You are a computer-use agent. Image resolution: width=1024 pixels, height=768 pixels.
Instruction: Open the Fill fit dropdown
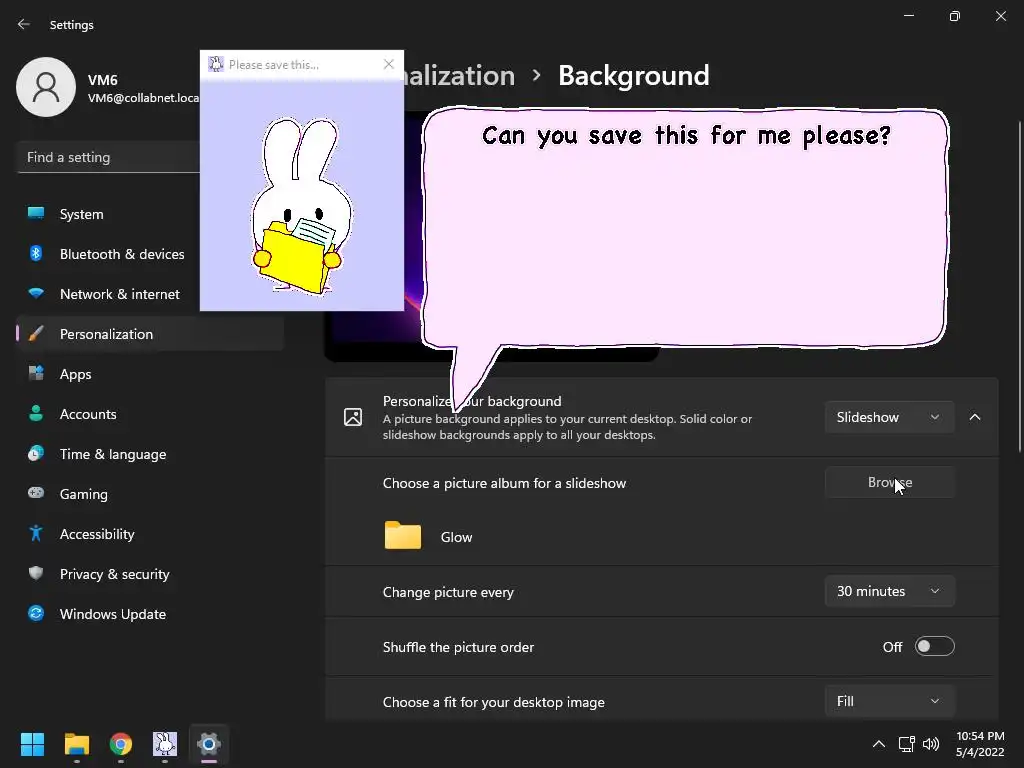889,701
